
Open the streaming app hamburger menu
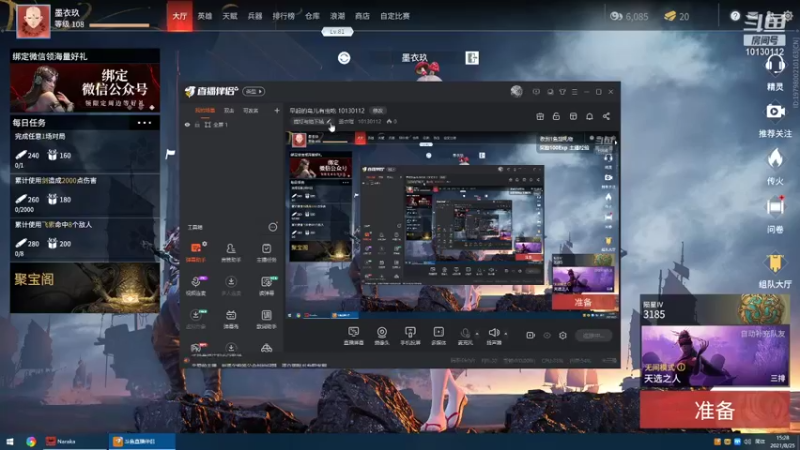click(574, 92)
